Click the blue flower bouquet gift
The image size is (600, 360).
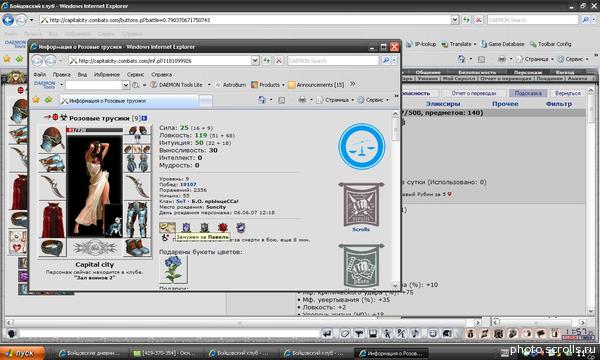point(173,269)
